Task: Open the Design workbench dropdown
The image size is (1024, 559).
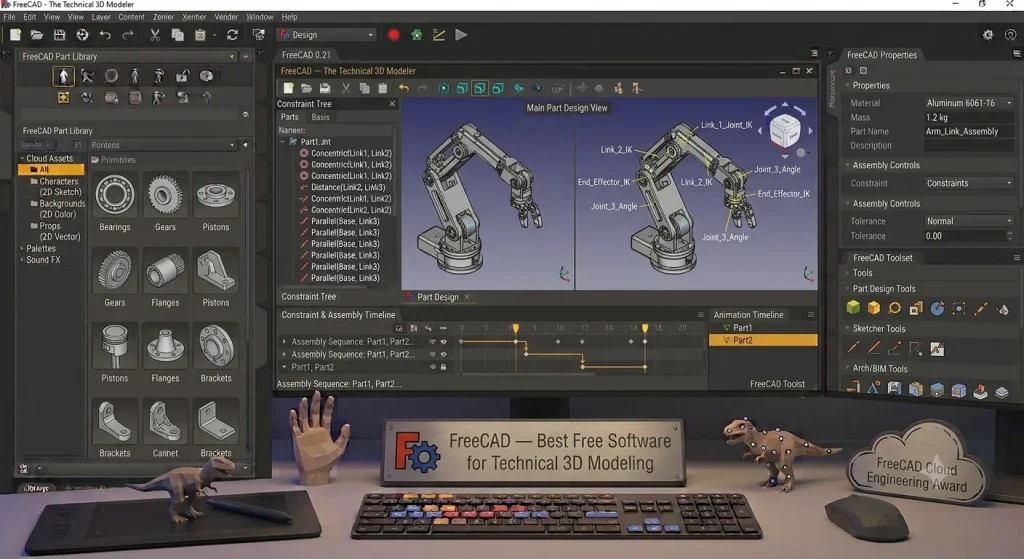Action: coord(327,35)
